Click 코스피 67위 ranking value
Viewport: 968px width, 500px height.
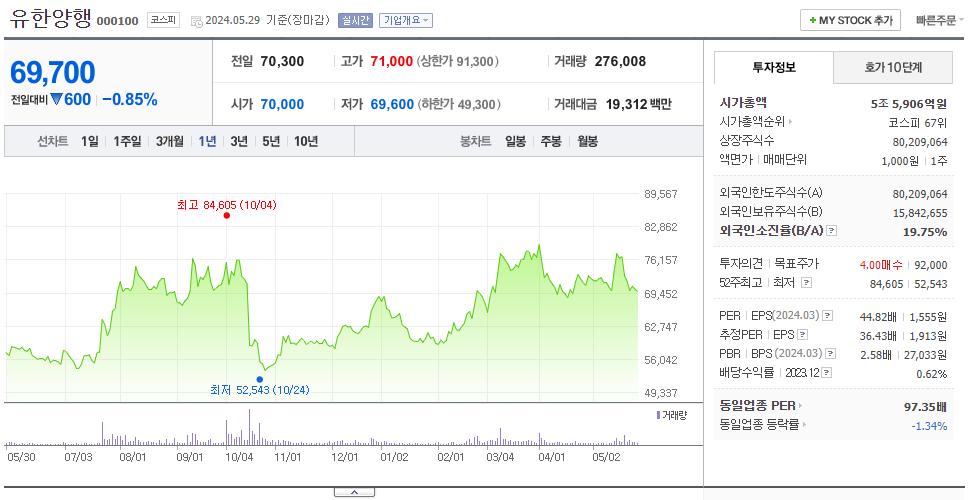(x=918, y=122)
